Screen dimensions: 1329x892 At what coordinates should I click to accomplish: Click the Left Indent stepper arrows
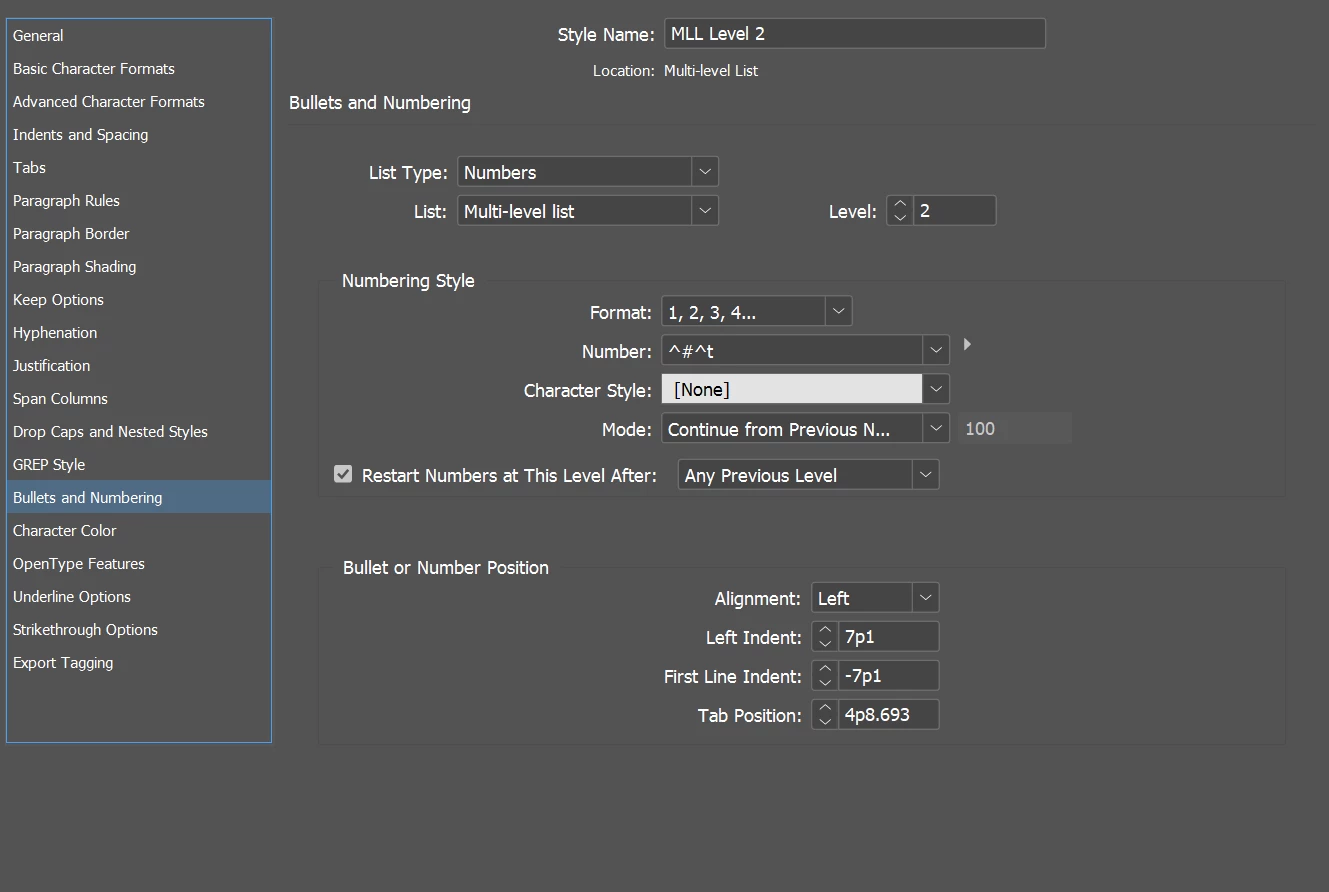[824, 637]
